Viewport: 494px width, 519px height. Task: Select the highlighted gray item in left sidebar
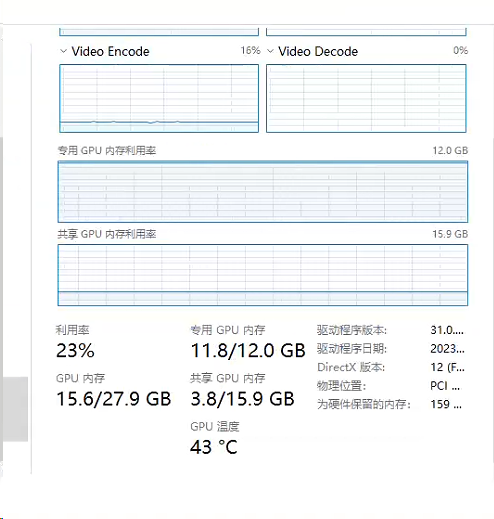15,409
